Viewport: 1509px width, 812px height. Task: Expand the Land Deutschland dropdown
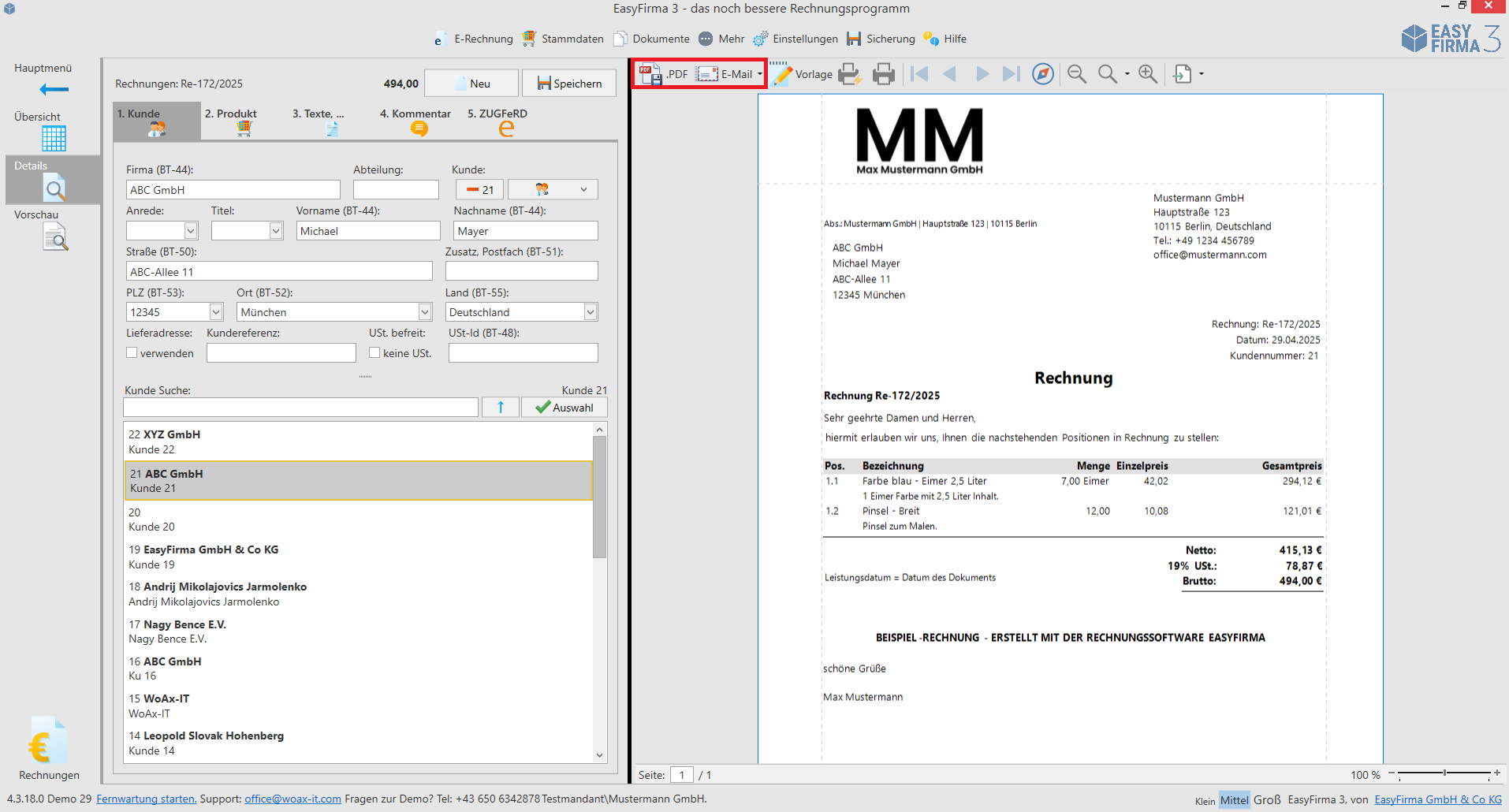tap(590, 312)
